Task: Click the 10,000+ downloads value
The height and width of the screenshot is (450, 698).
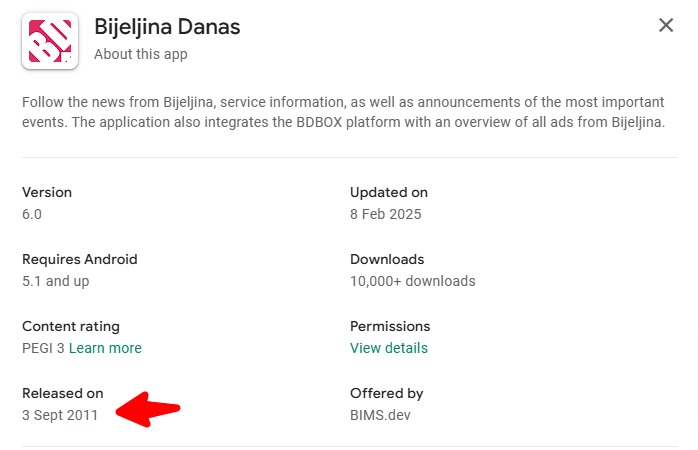Action: [413, 281]
